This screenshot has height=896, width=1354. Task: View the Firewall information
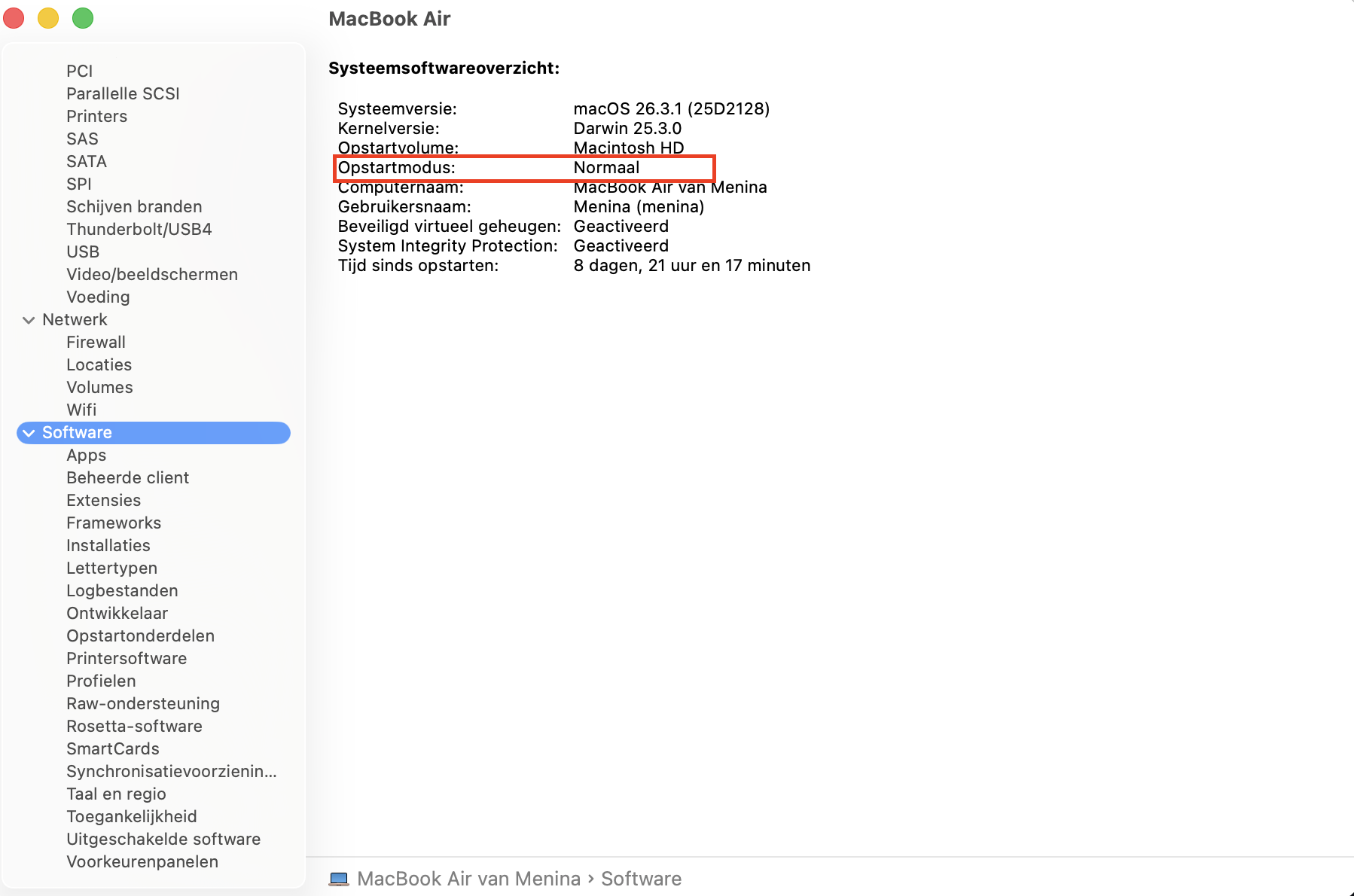pyautogui.click(x=96, y=342)
